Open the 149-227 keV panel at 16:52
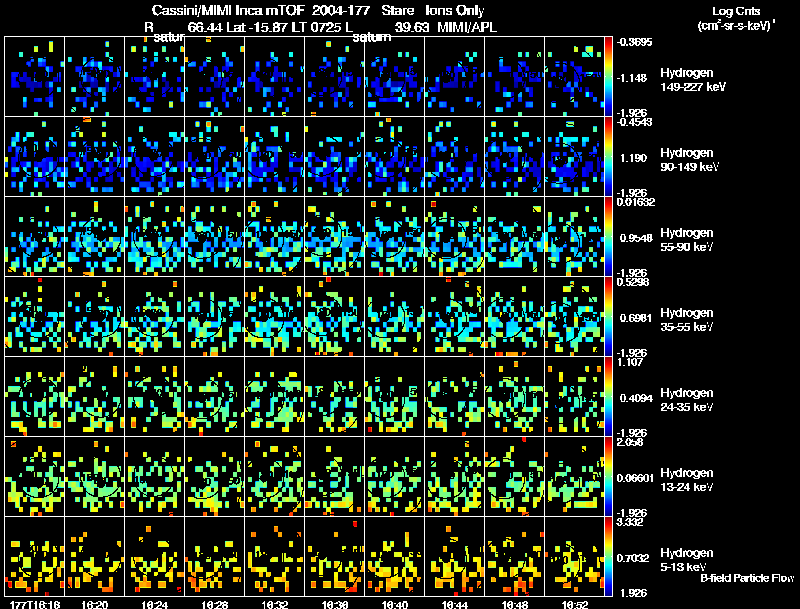Screen dimensions: 800x609 pyautogui.click(x=574, y=77)
